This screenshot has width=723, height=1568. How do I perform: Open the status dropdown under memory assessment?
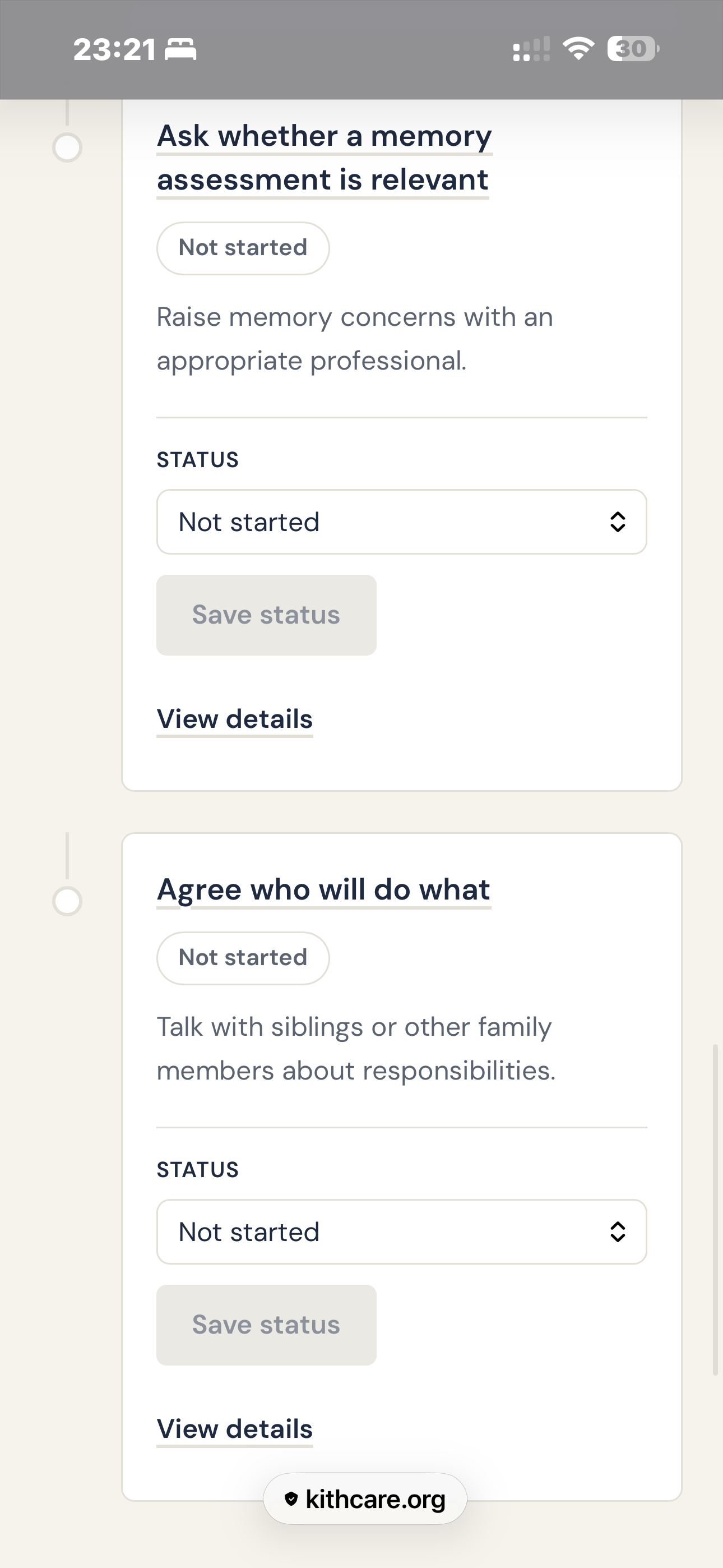(402, 522)
